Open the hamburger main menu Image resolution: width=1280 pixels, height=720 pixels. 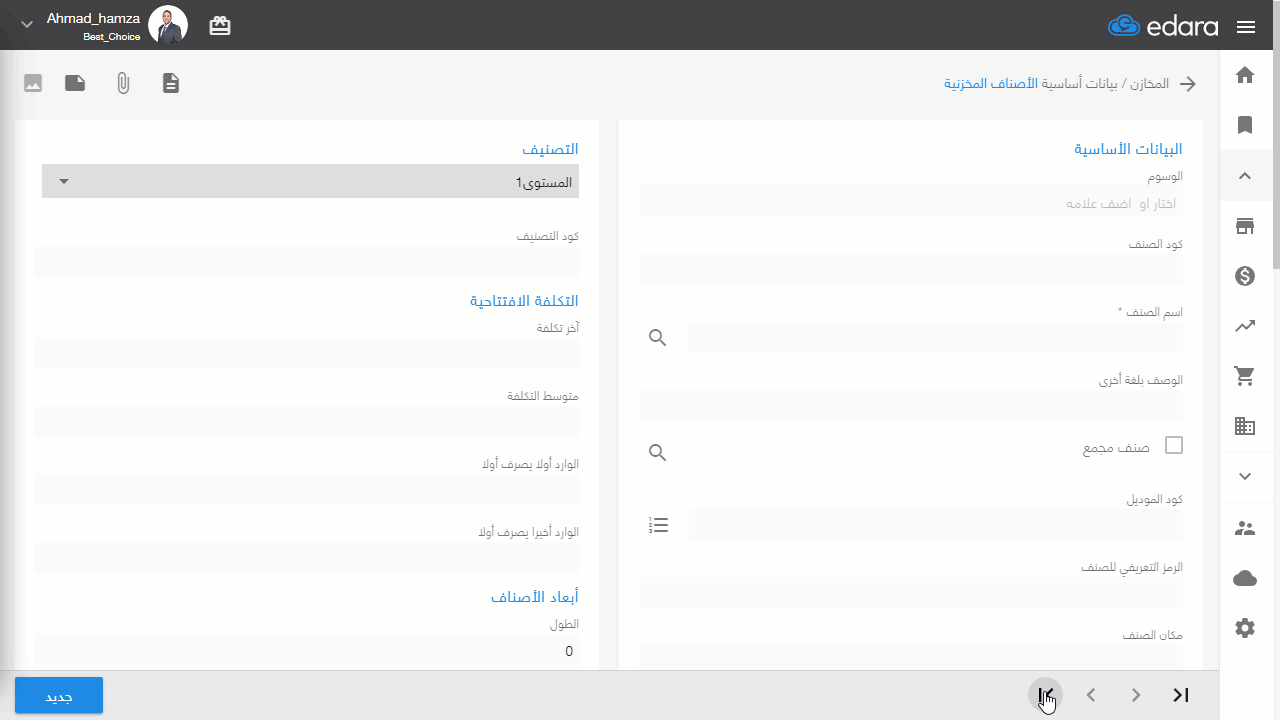1246,27
